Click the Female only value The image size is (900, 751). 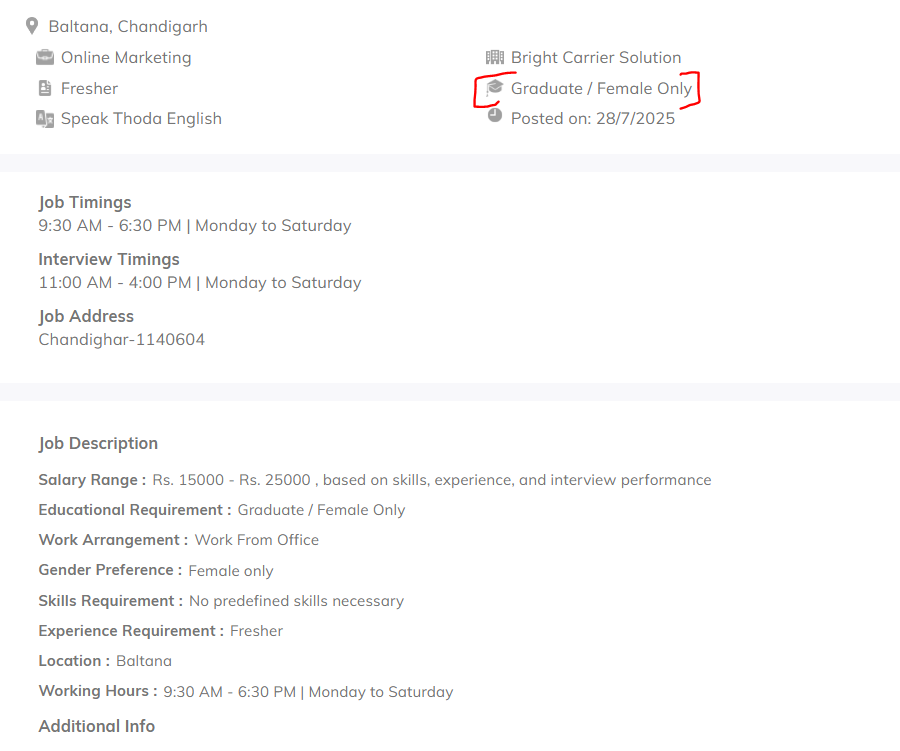click(231, 571)
